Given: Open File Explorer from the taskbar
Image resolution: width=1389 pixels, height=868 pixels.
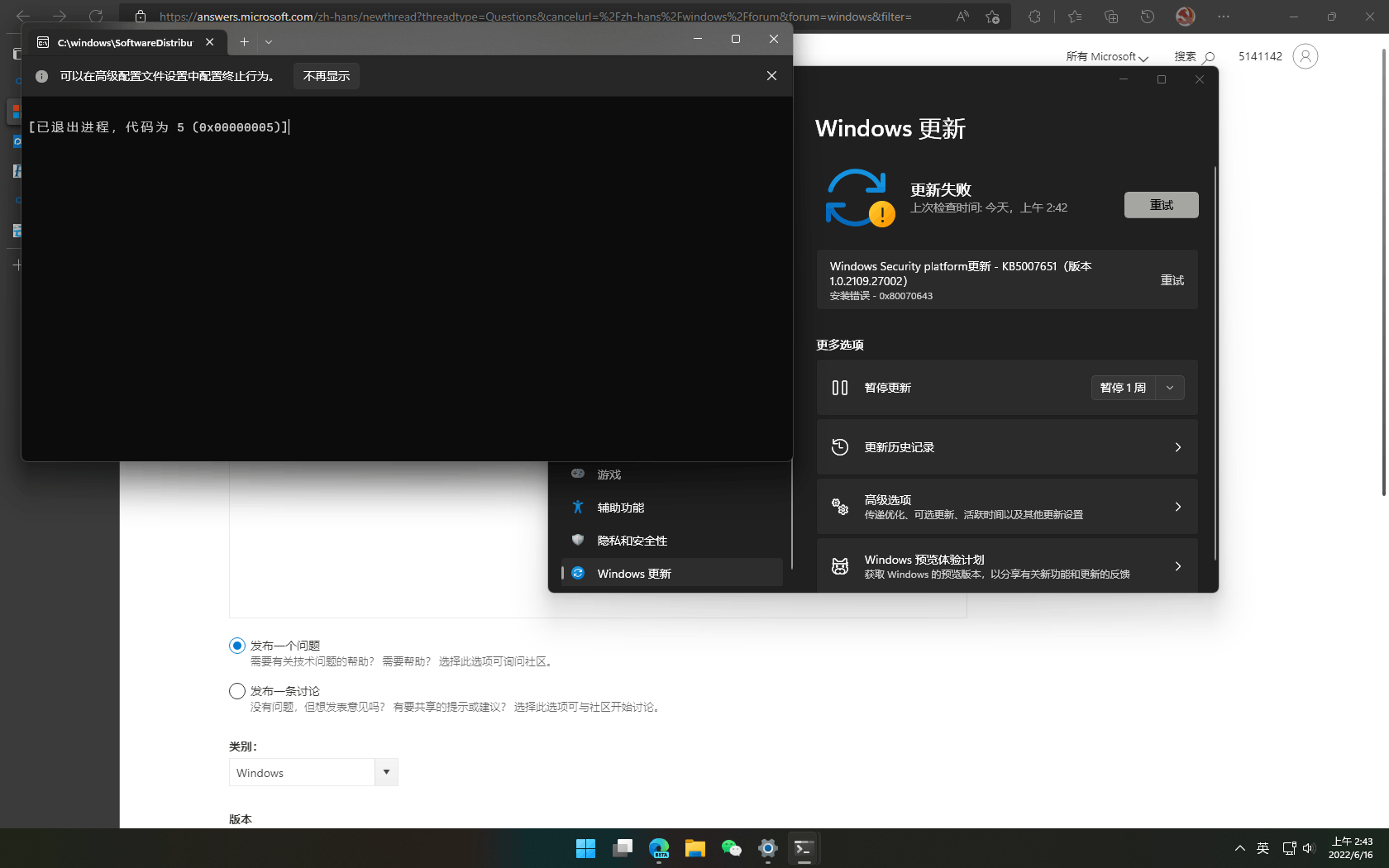Looking at the screenshot, I should [695, 848].
